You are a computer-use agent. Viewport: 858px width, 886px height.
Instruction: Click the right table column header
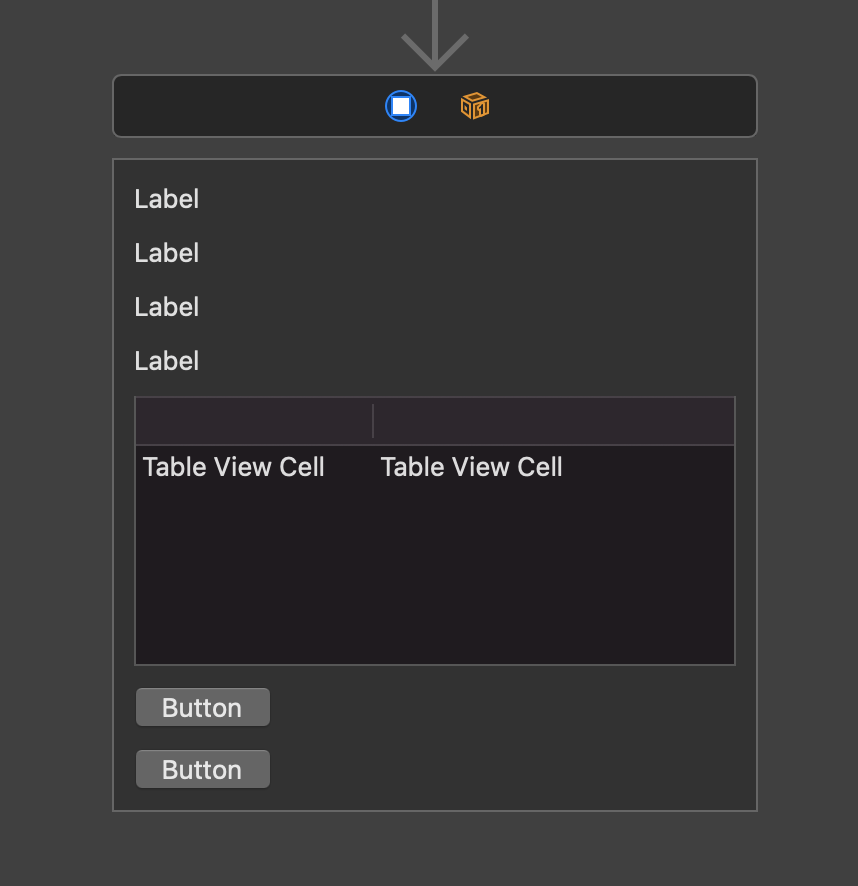[x=554, y=421]
